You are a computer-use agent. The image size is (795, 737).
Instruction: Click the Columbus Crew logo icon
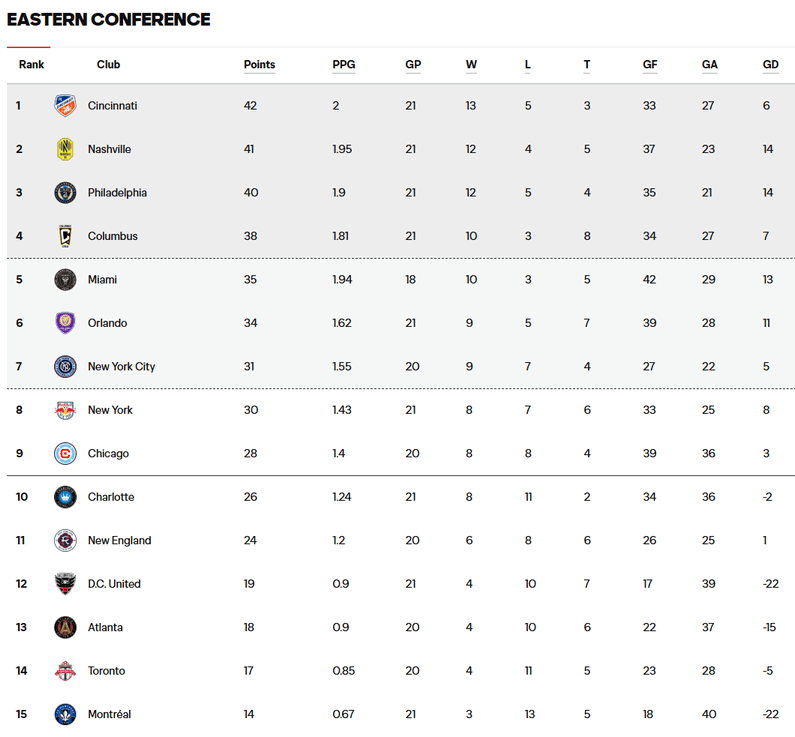click(x=65, y=236)
